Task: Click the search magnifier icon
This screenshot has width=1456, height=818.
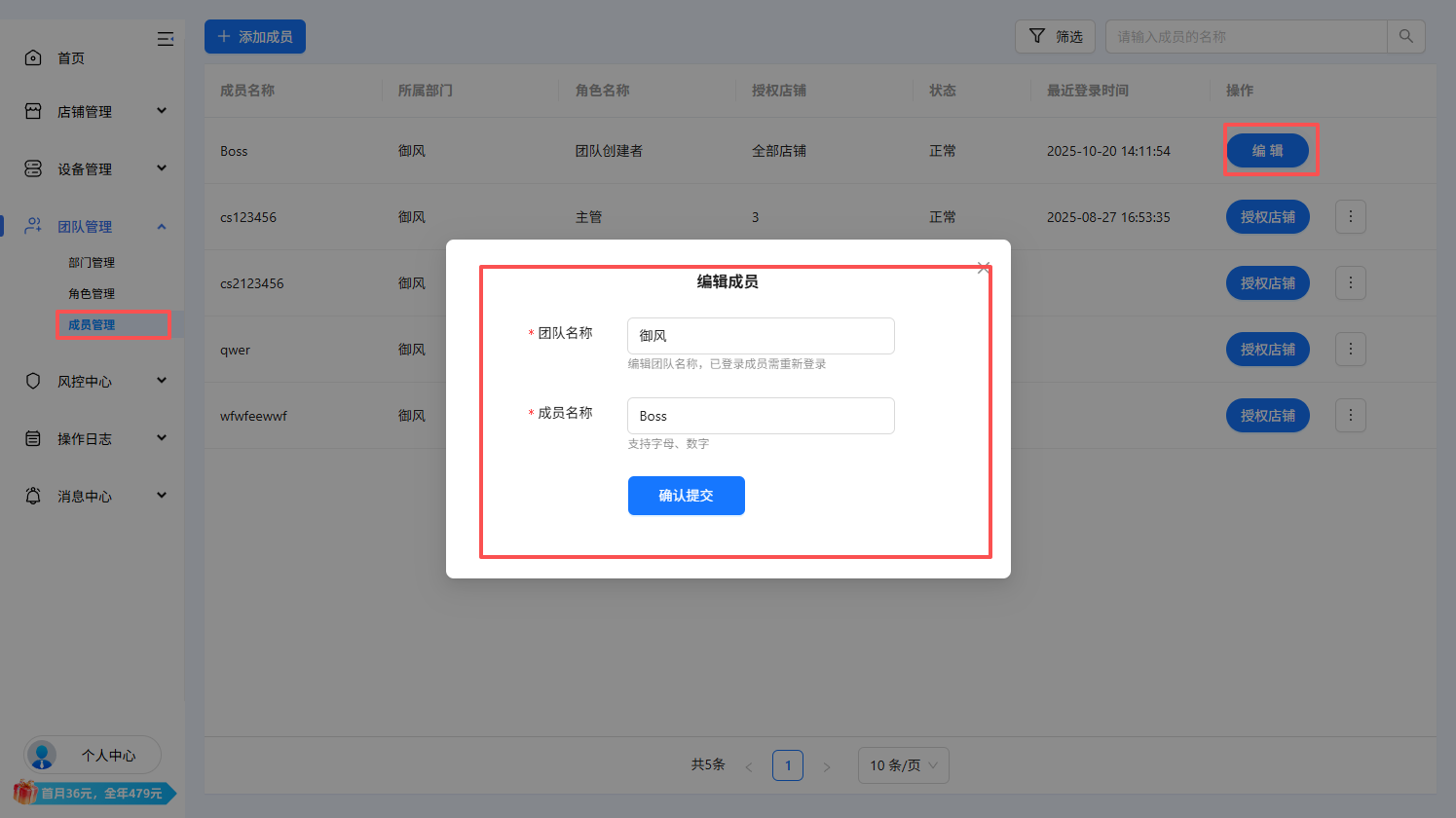Action: point(1405,36)
